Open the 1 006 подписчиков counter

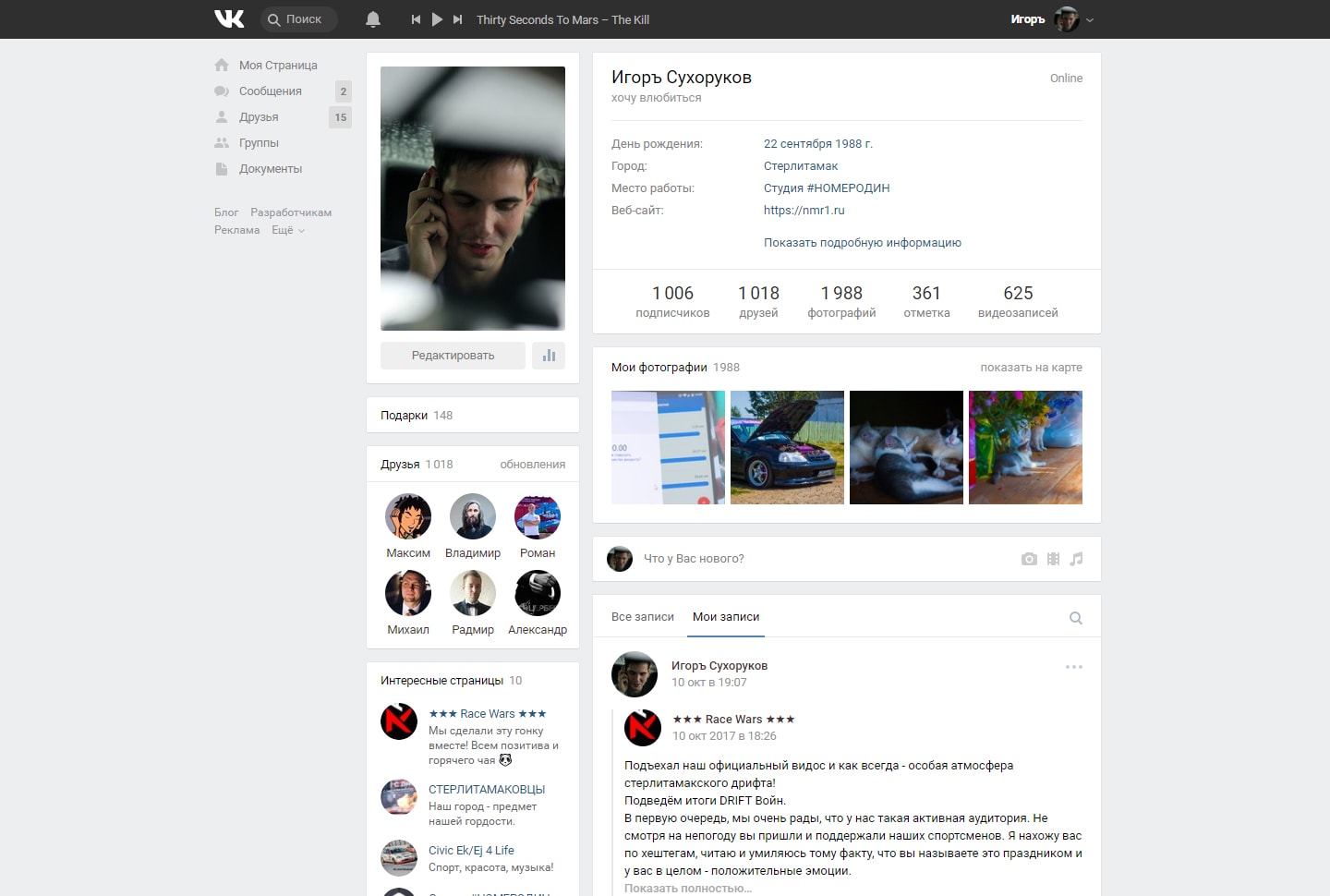click(x=672, y=301)
